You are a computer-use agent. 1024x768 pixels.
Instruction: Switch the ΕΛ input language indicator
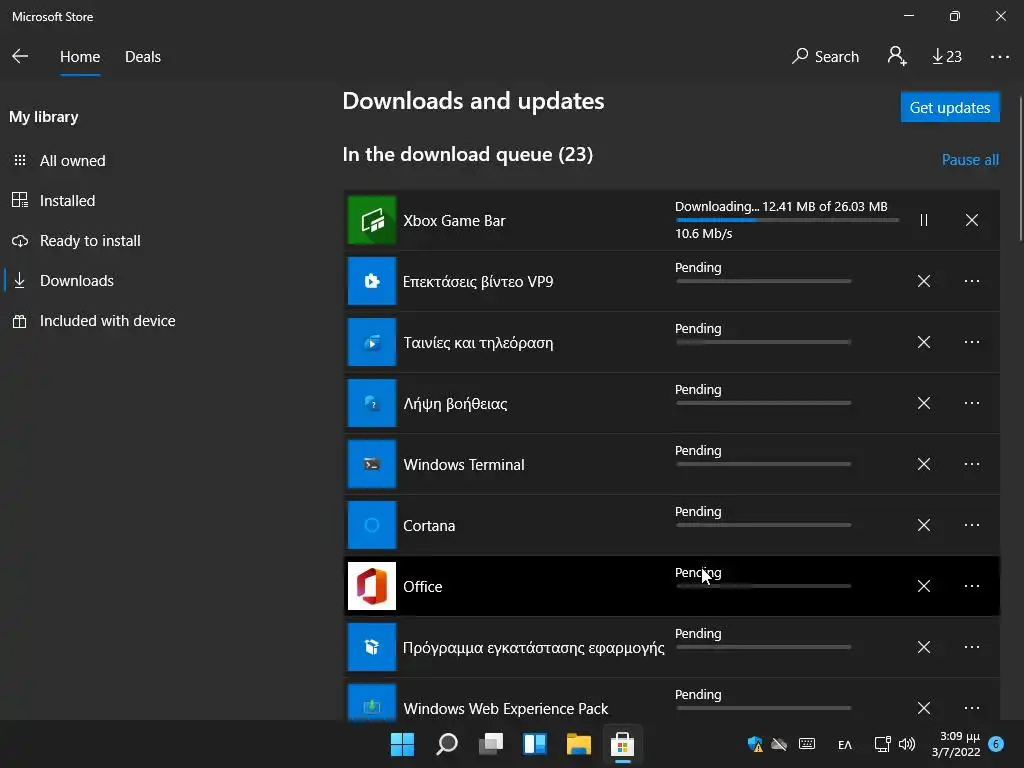(x=844, y=744)
